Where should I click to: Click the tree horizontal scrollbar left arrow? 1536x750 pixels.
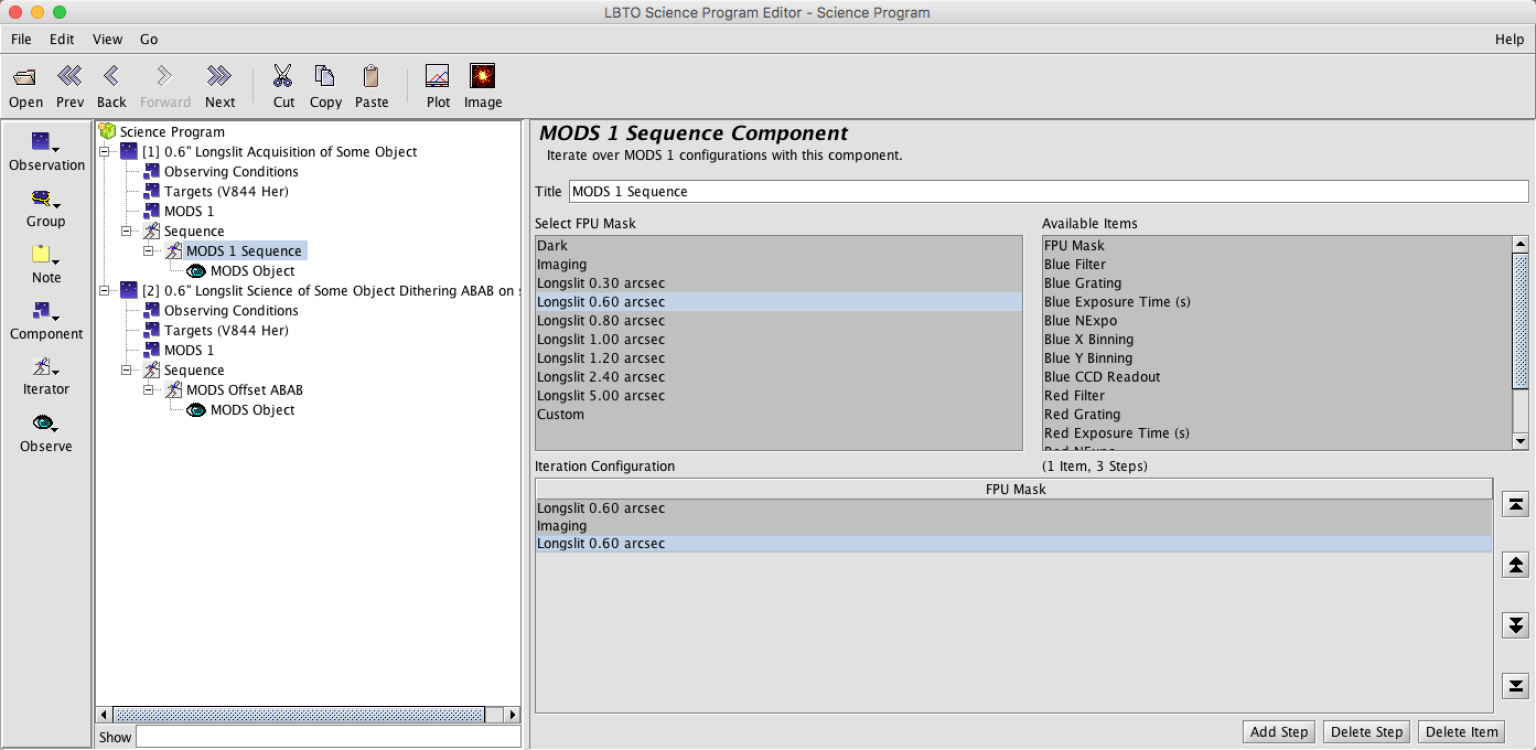104,714
